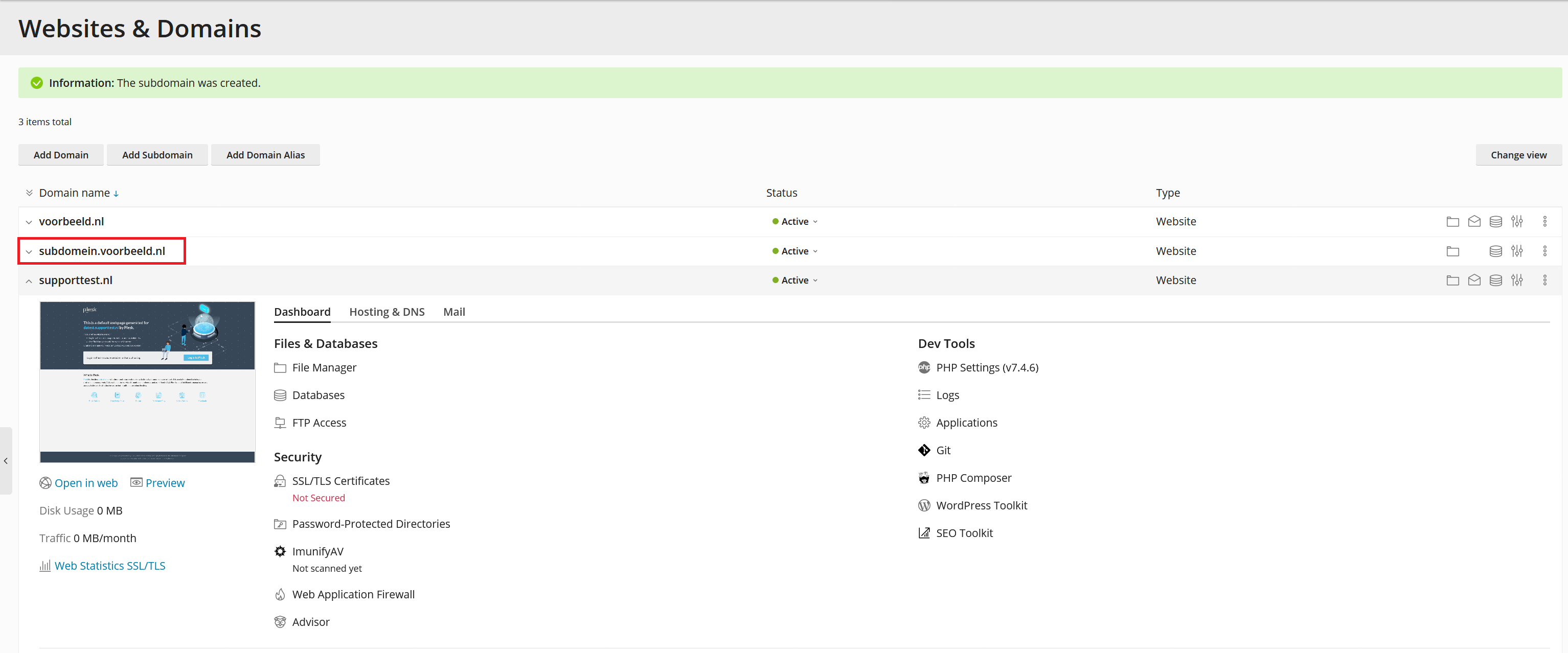This screenshot has width=1568, height=653.
Task: Expand the subdomein.voorbeeld.nl row chevron
Action: click(x=29, y=251)
